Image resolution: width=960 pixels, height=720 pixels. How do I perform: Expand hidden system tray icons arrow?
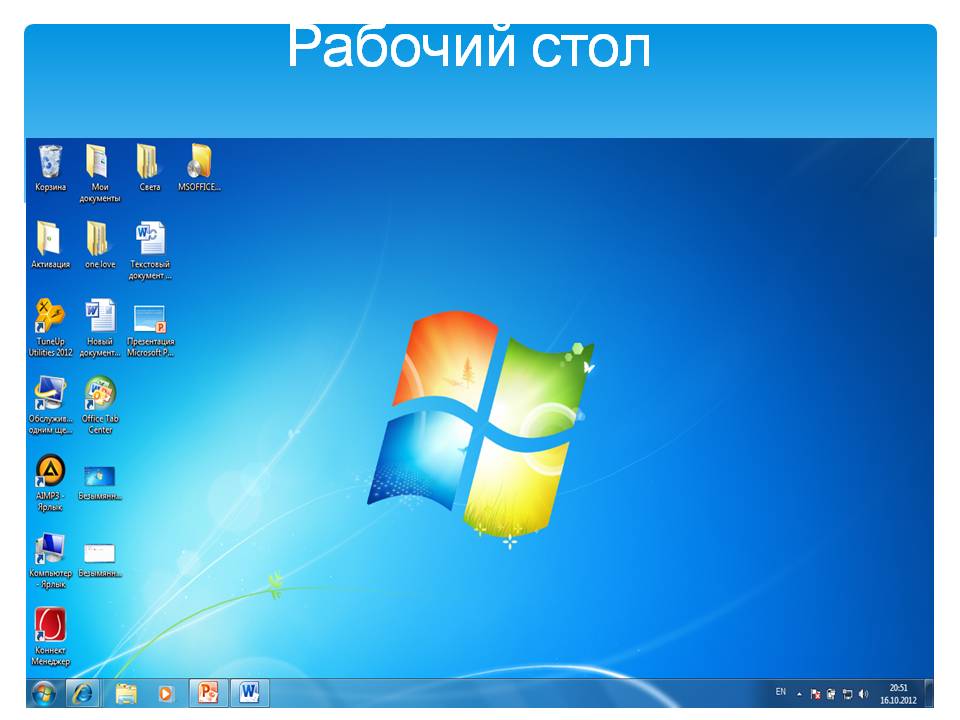click(799, 693)
